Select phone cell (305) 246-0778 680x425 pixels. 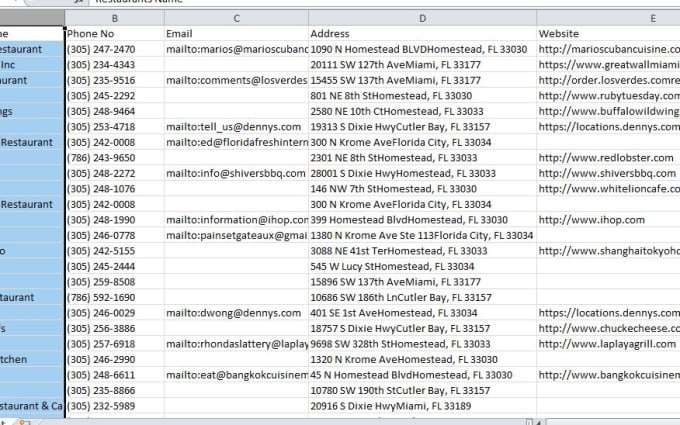[114, 235]
